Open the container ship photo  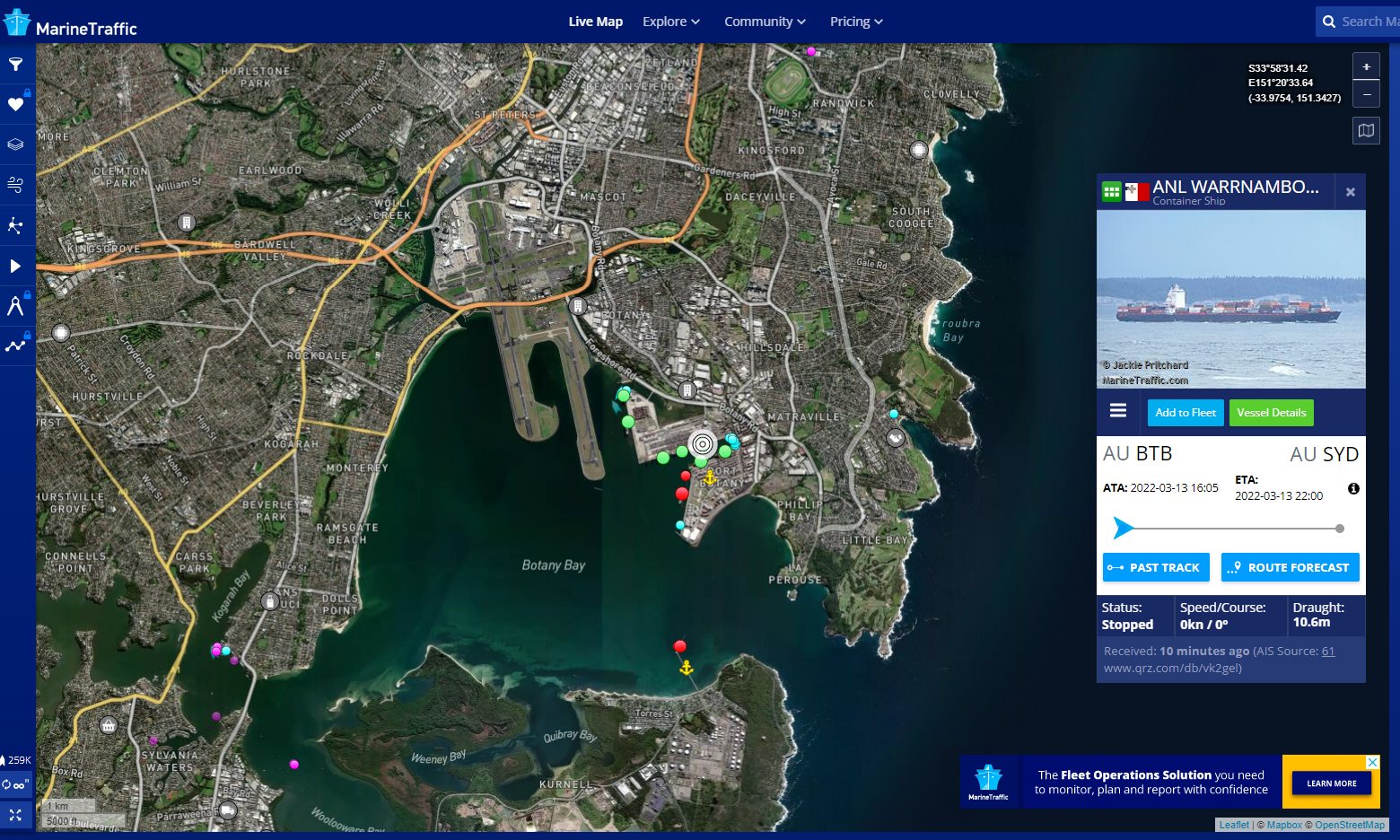coord(1231,300)
